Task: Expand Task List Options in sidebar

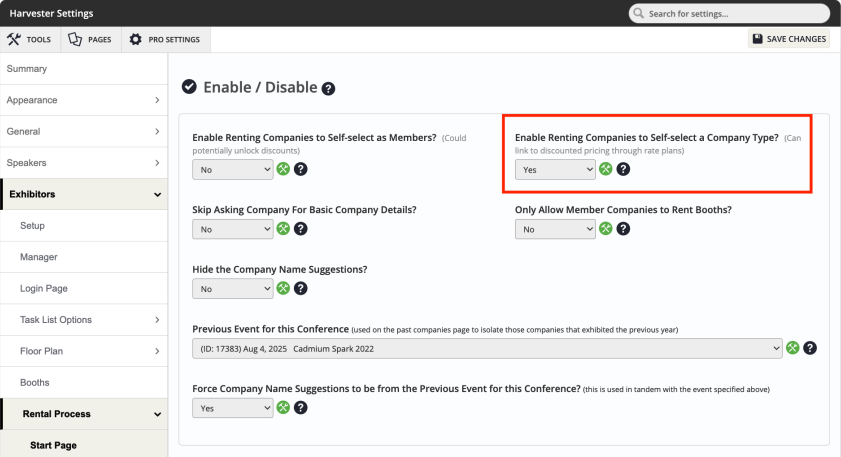Action: coord(84,320)
